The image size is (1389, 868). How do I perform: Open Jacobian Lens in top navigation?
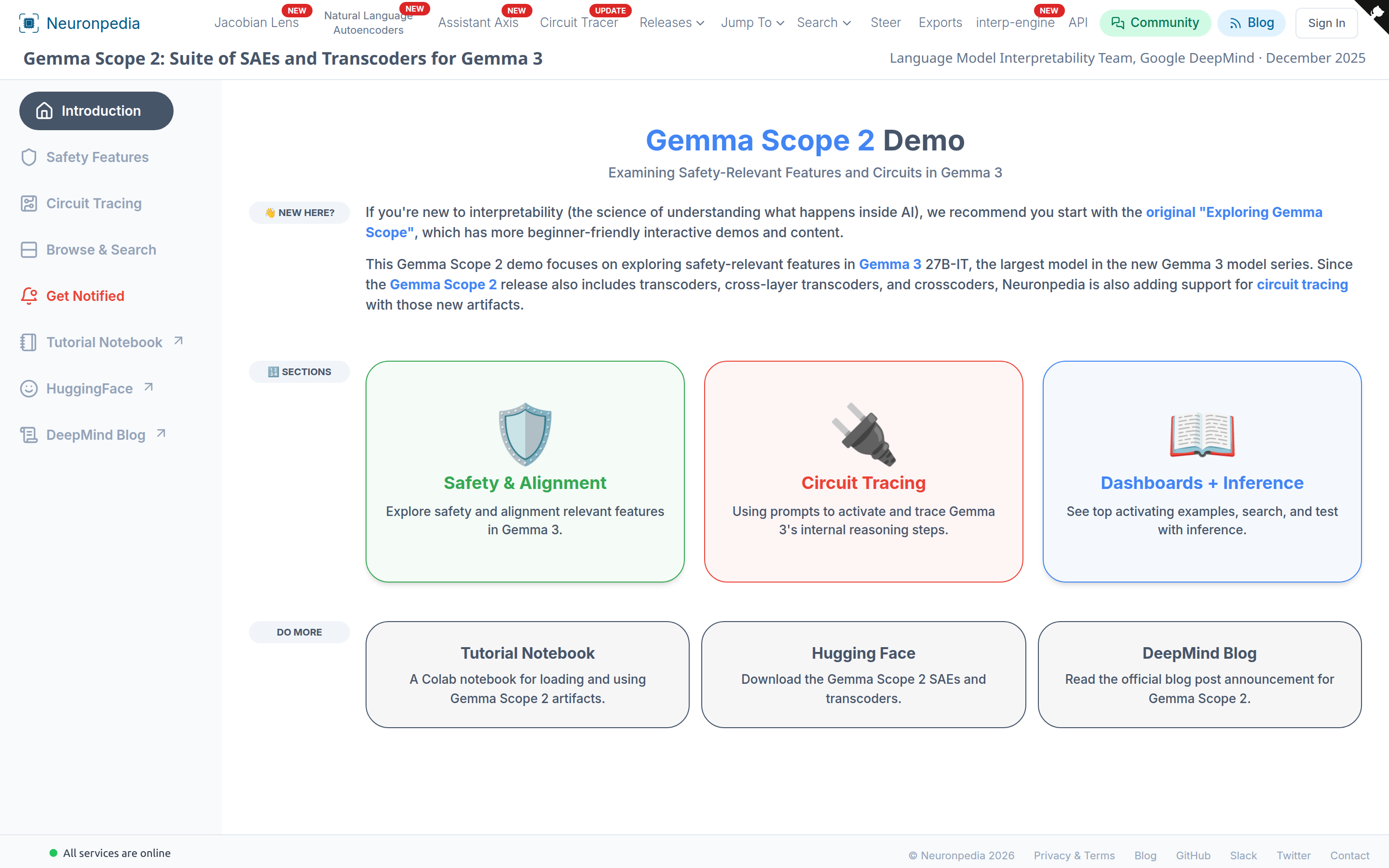(257, 23)
